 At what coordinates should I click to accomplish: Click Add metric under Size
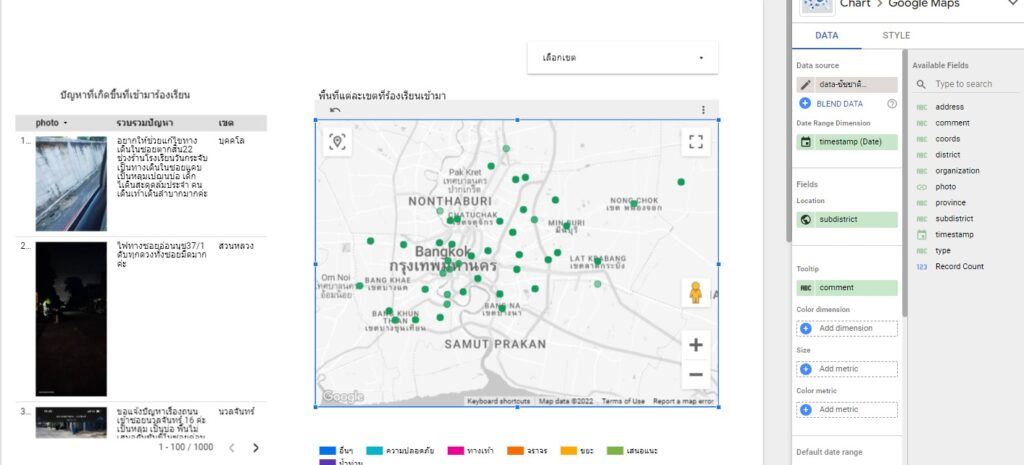click(x=846, y=369)
